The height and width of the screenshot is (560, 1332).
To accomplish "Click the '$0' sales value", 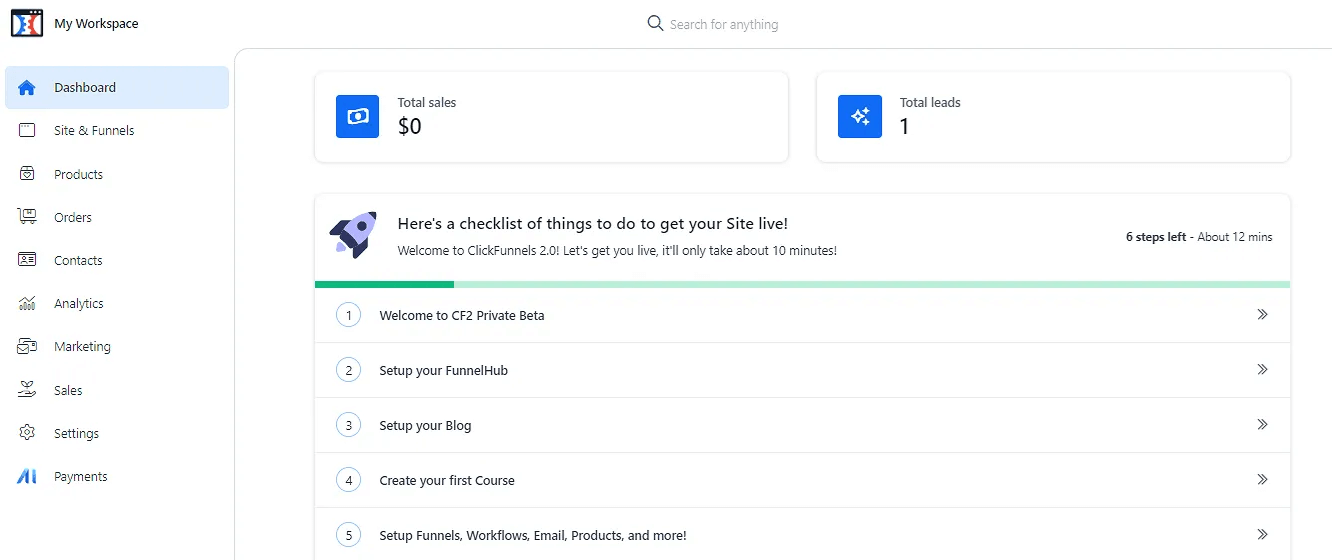I will (x=410, y=127).
